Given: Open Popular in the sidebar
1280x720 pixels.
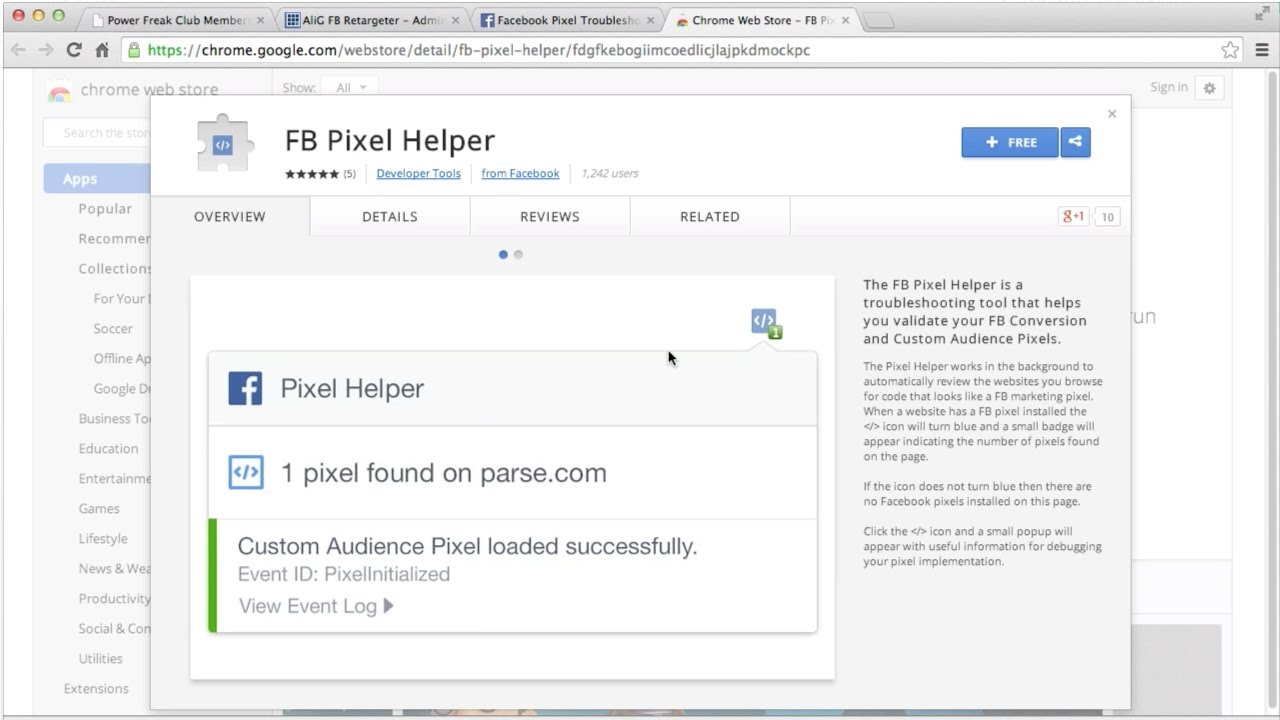Looking at the screenshot, I should tap(105, 209).
